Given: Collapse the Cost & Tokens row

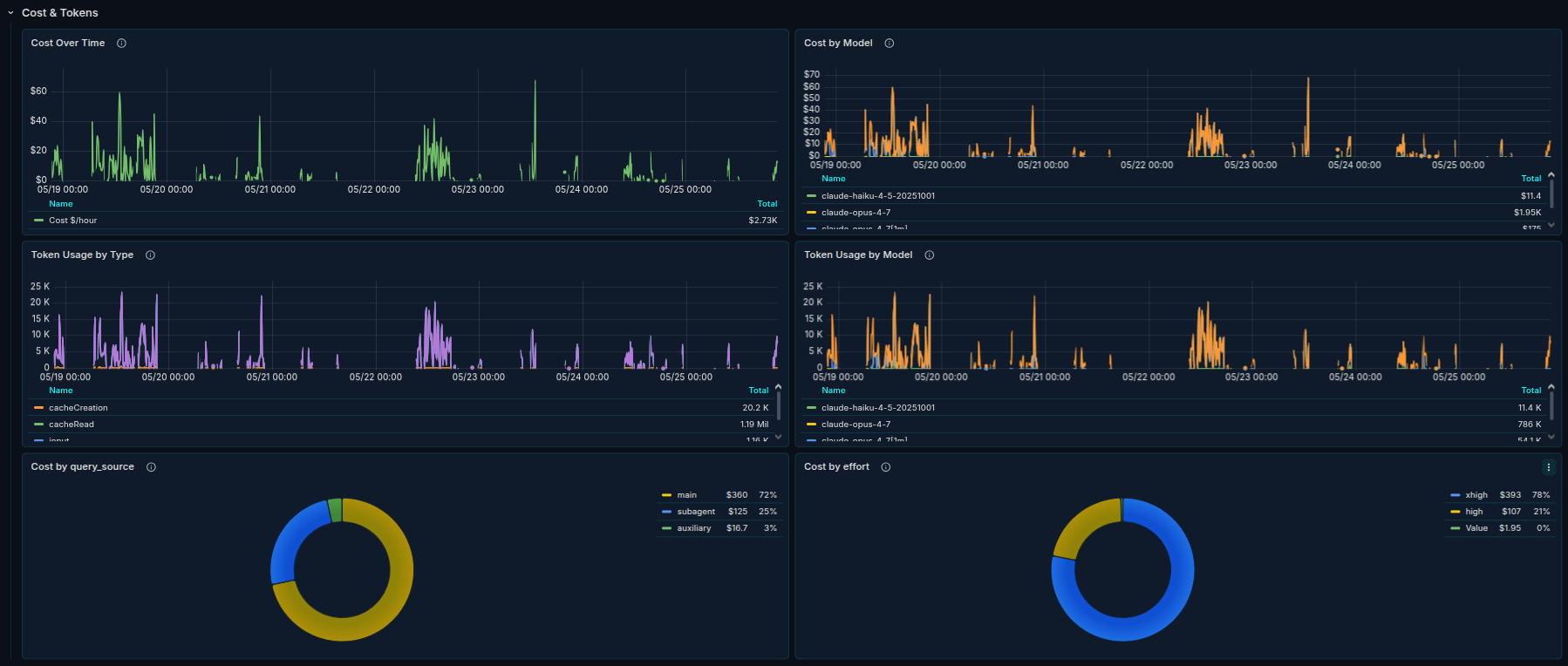Looking at the screenshot, I should pos(10,13).
